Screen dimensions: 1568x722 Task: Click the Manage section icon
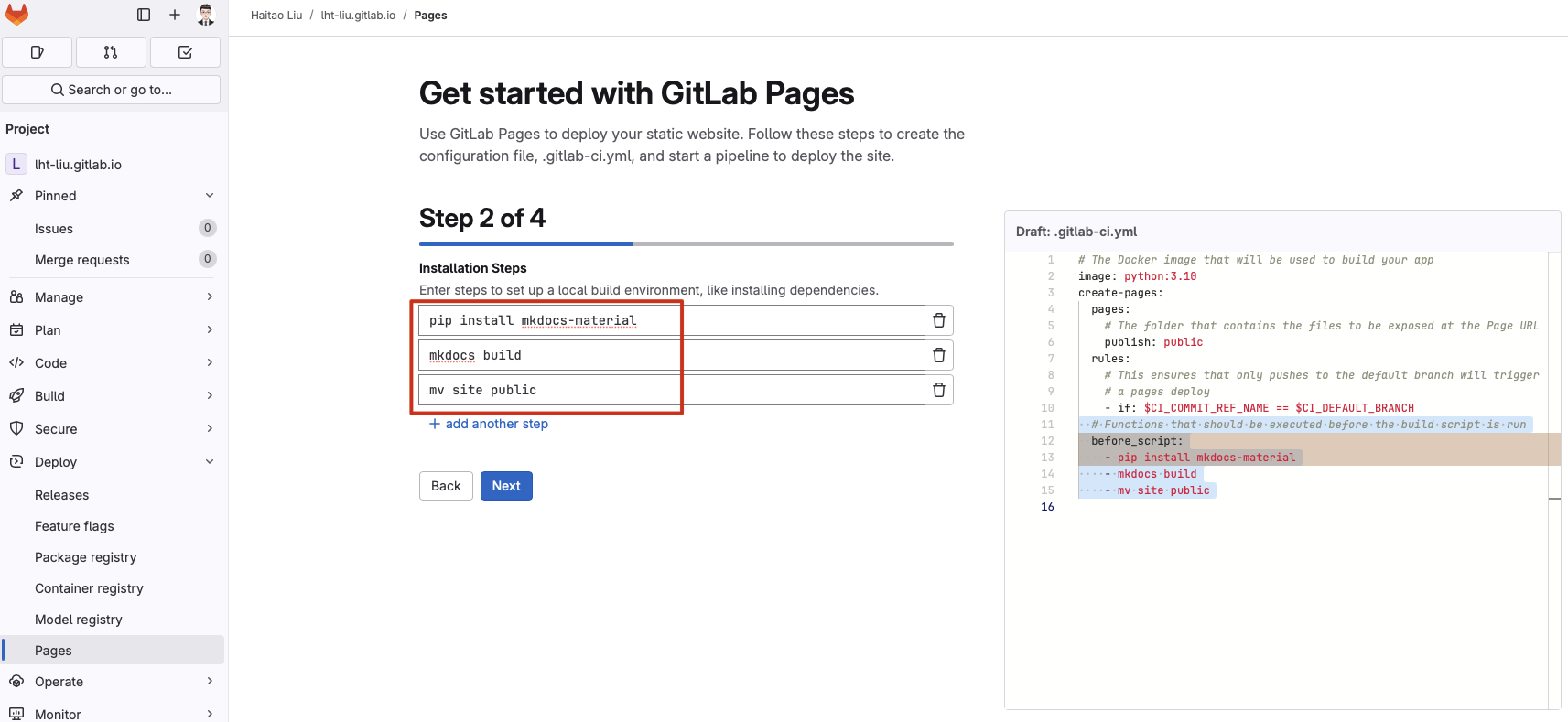point(16,297)
